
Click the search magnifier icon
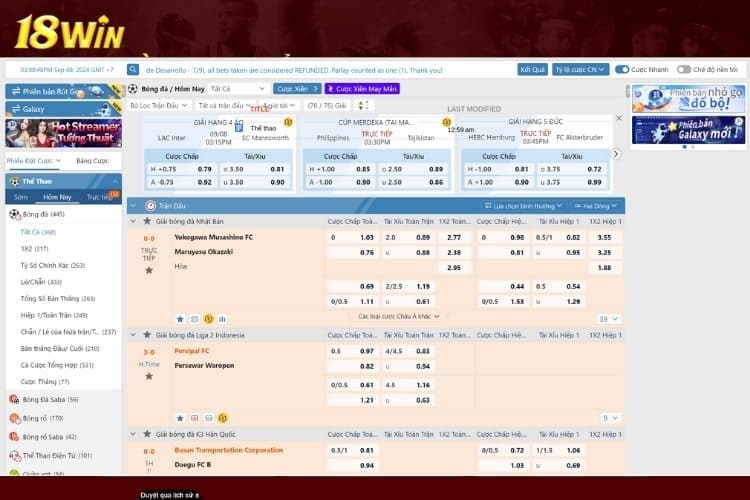click(133, 70)
